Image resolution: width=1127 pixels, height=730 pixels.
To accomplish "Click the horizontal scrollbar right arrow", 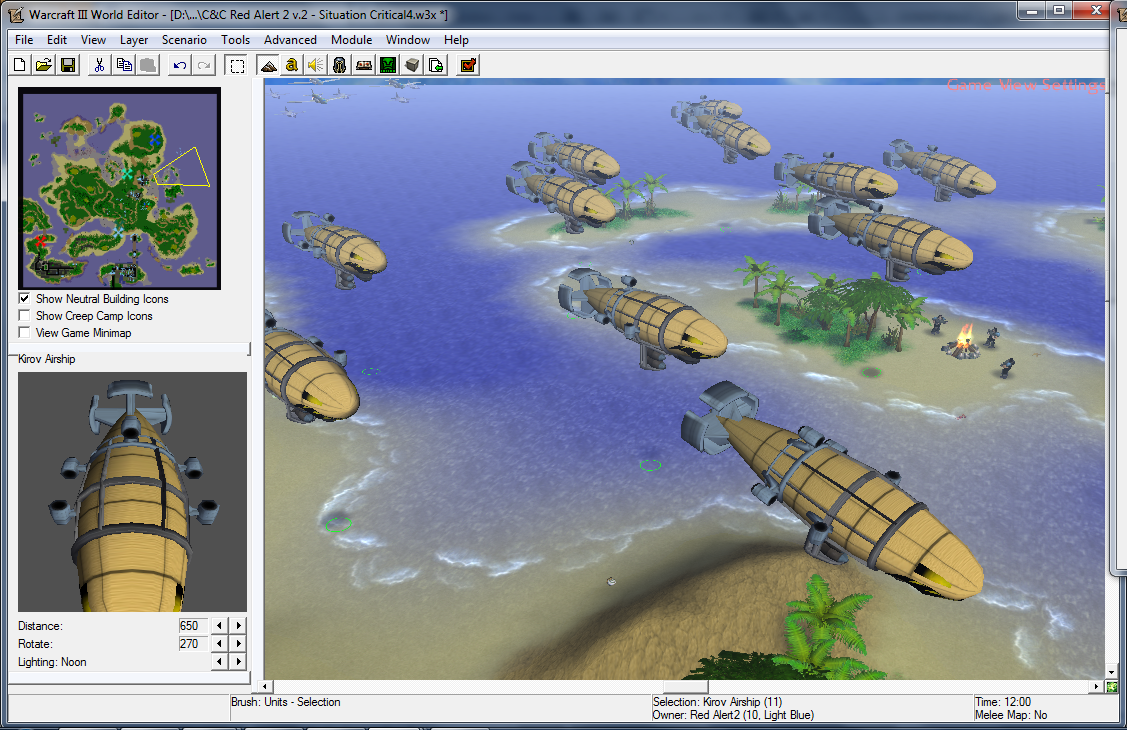I will (1096, 687).
